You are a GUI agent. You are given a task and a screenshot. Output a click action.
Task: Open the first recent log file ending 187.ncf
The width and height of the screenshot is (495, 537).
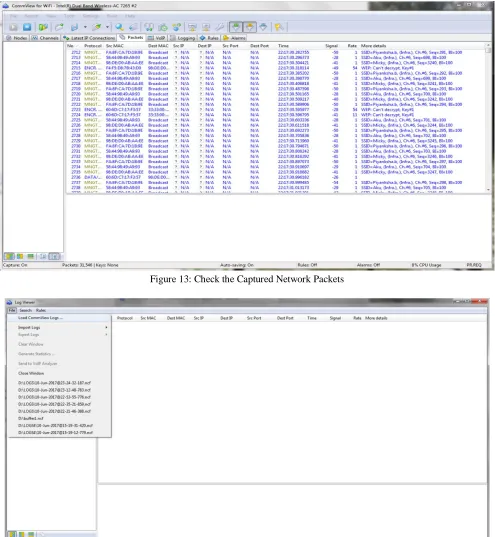pos(59,383)
